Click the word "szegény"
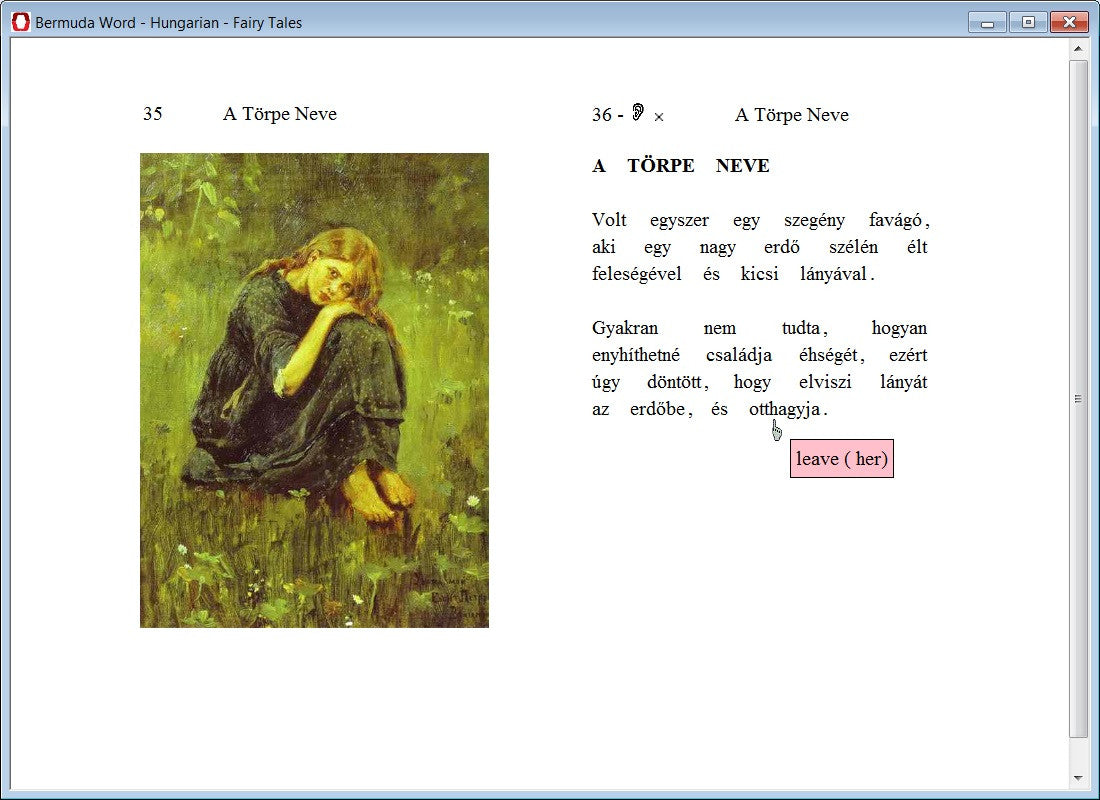The width and height of the screenshot is (1100, 800). 814,220
